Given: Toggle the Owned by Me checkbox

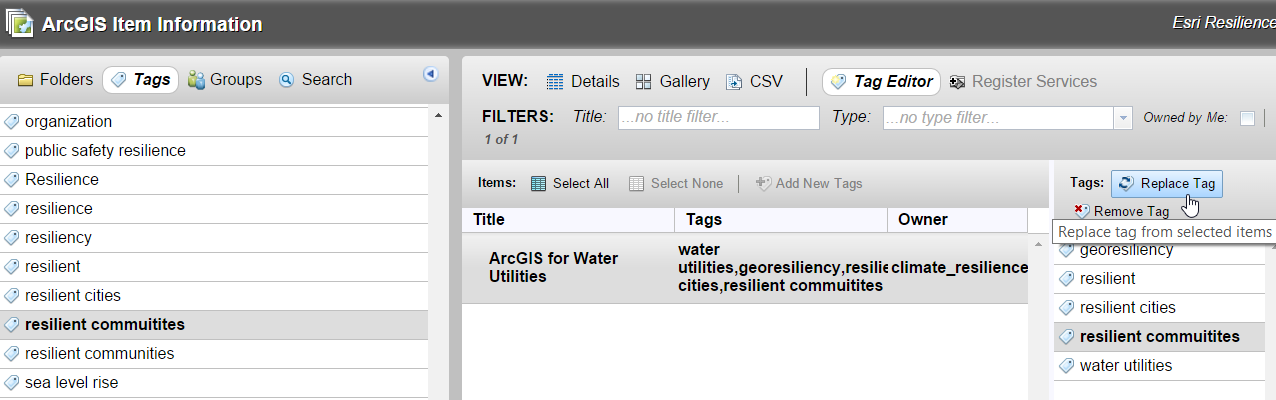Looking at the screenshot, I should click(1247, 118).
